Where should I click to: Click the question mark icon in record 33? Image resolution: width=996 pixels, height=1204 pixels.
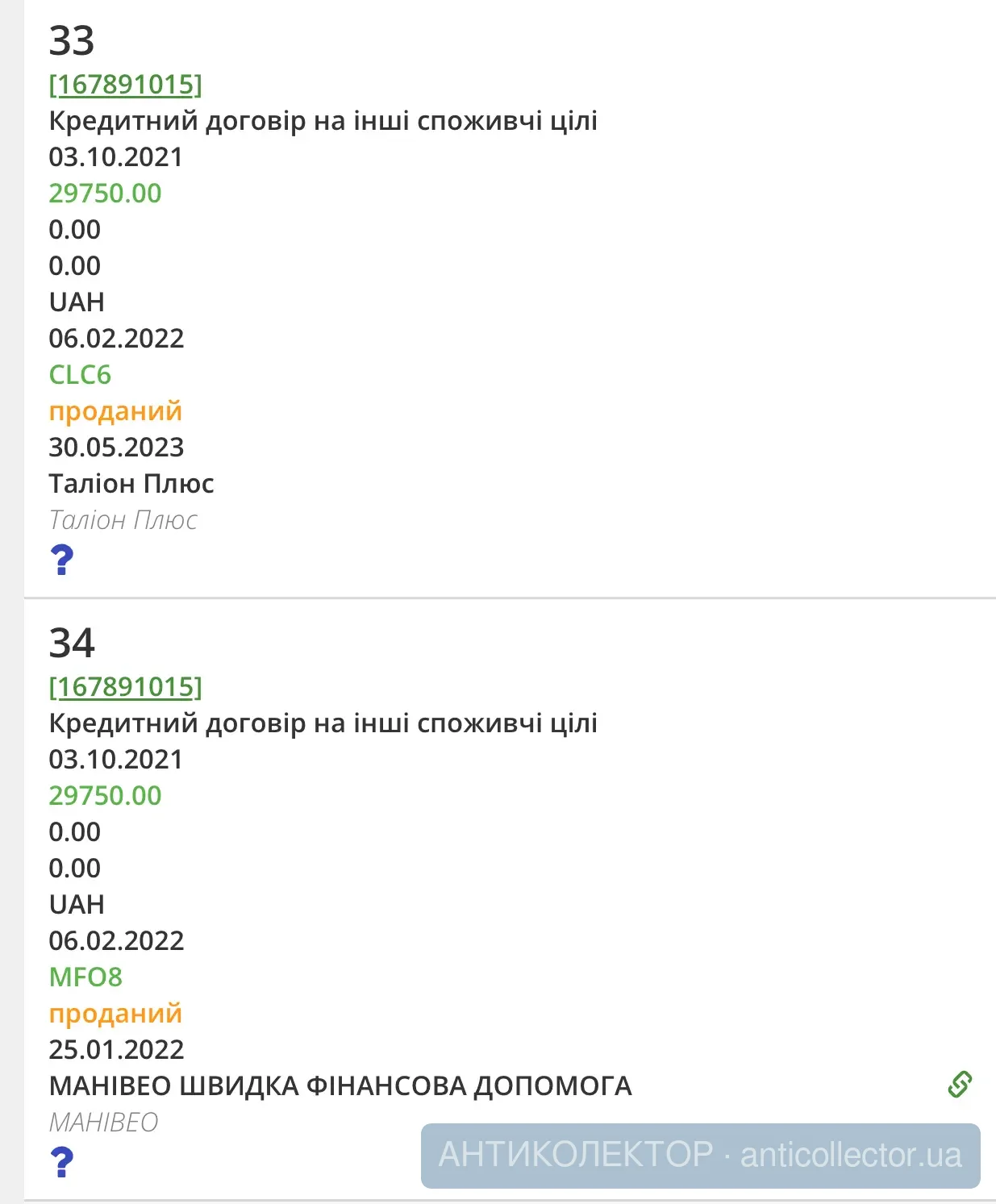62,560
